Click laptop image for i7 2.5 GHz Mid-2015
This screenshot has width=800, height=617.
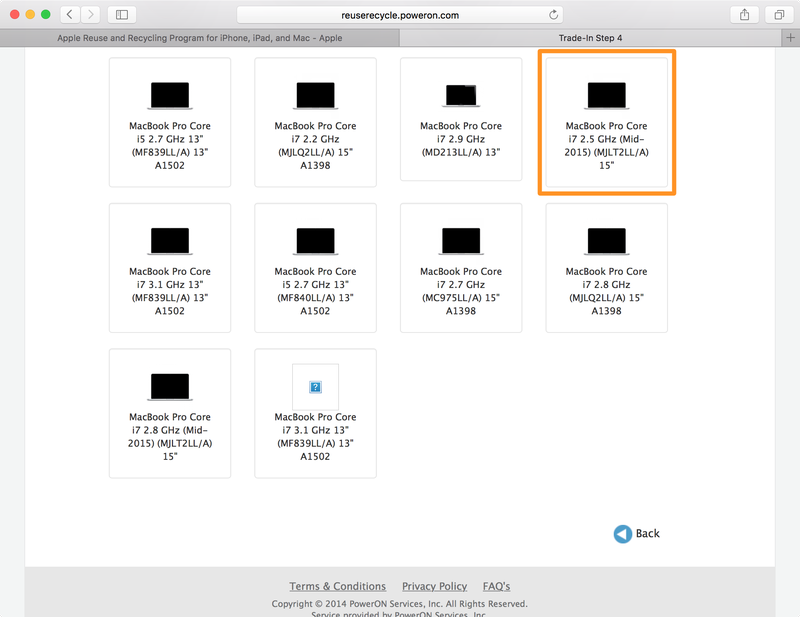pos(607,95)
